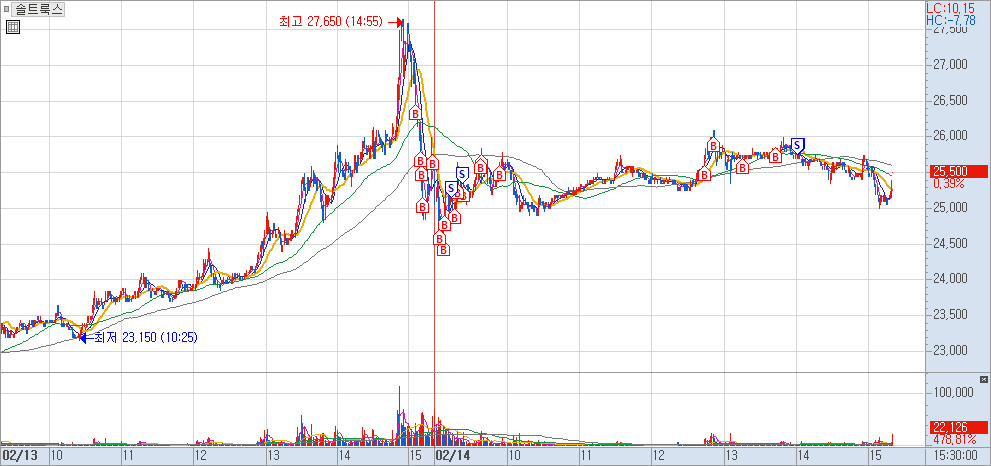Click the 100,000 volume axis label
991x466 pixels.
(954, 393)
